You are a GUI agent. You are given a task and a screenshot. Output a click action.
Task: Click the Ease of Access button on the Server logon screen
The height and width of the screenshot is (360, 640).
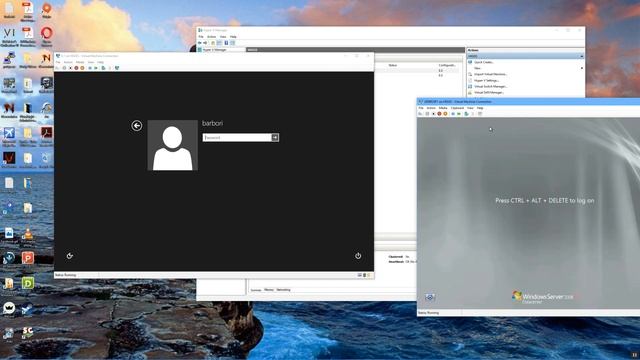[429, 297]
